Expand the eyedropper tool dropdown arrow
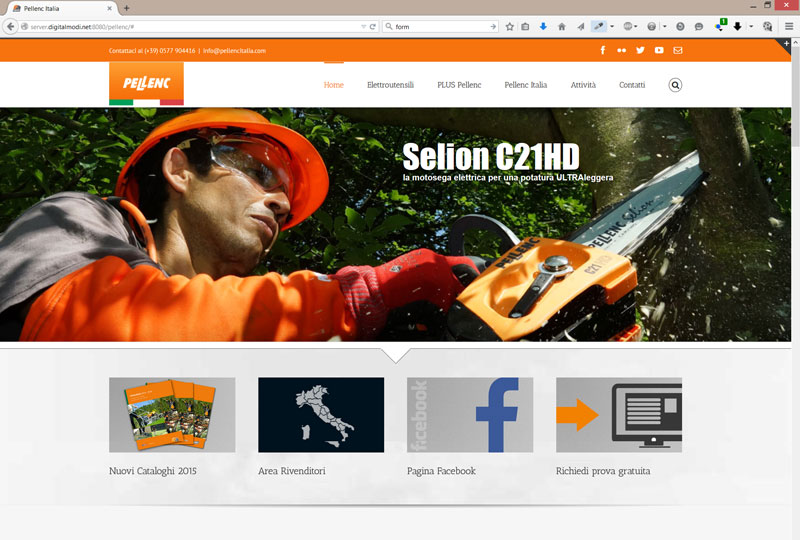 tap(612, 27)
